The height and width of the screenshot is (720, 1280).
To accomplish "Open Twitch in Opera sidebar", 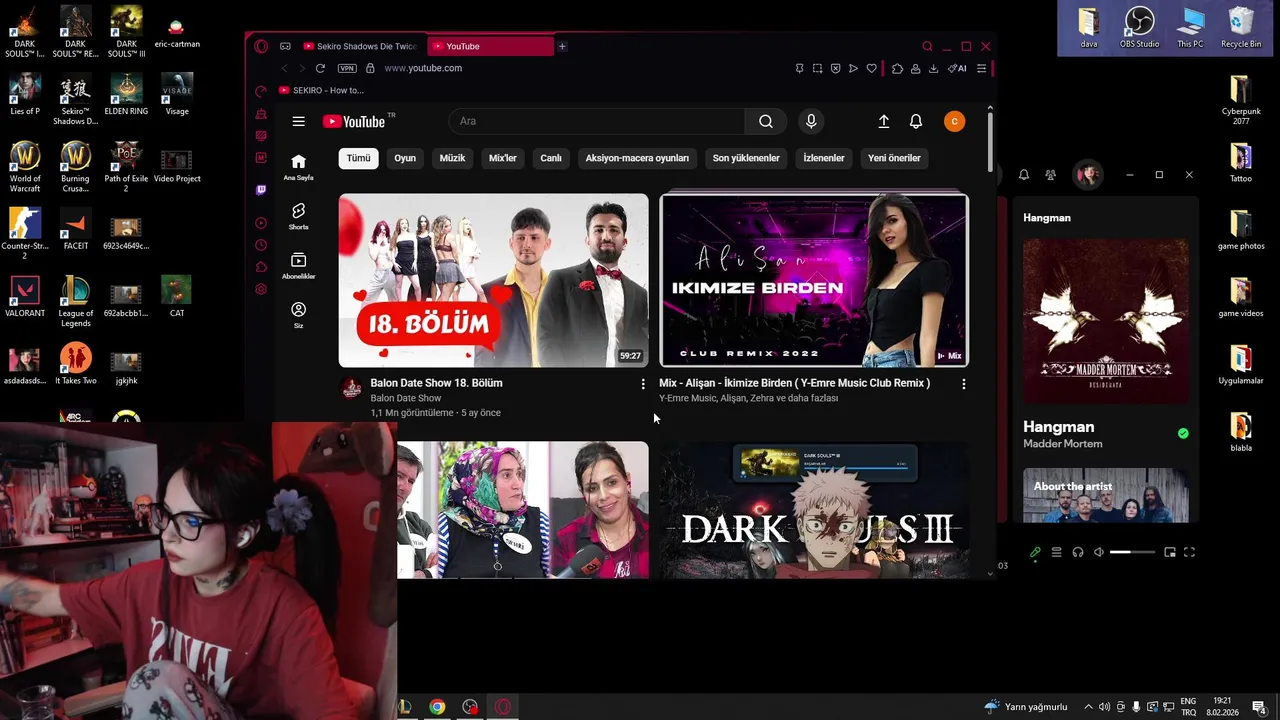I will tap(261, 189).
